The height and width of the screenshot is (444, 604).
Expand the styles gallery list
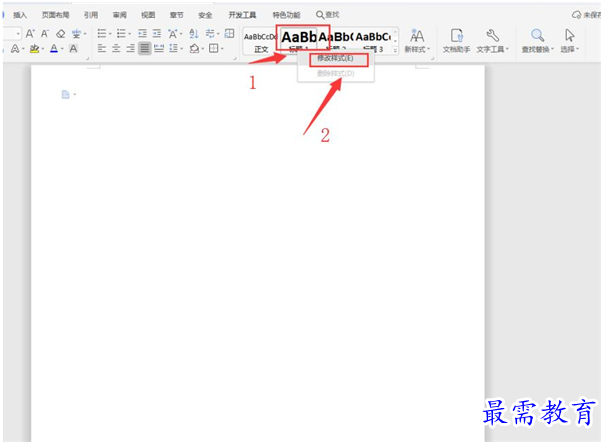395,50
